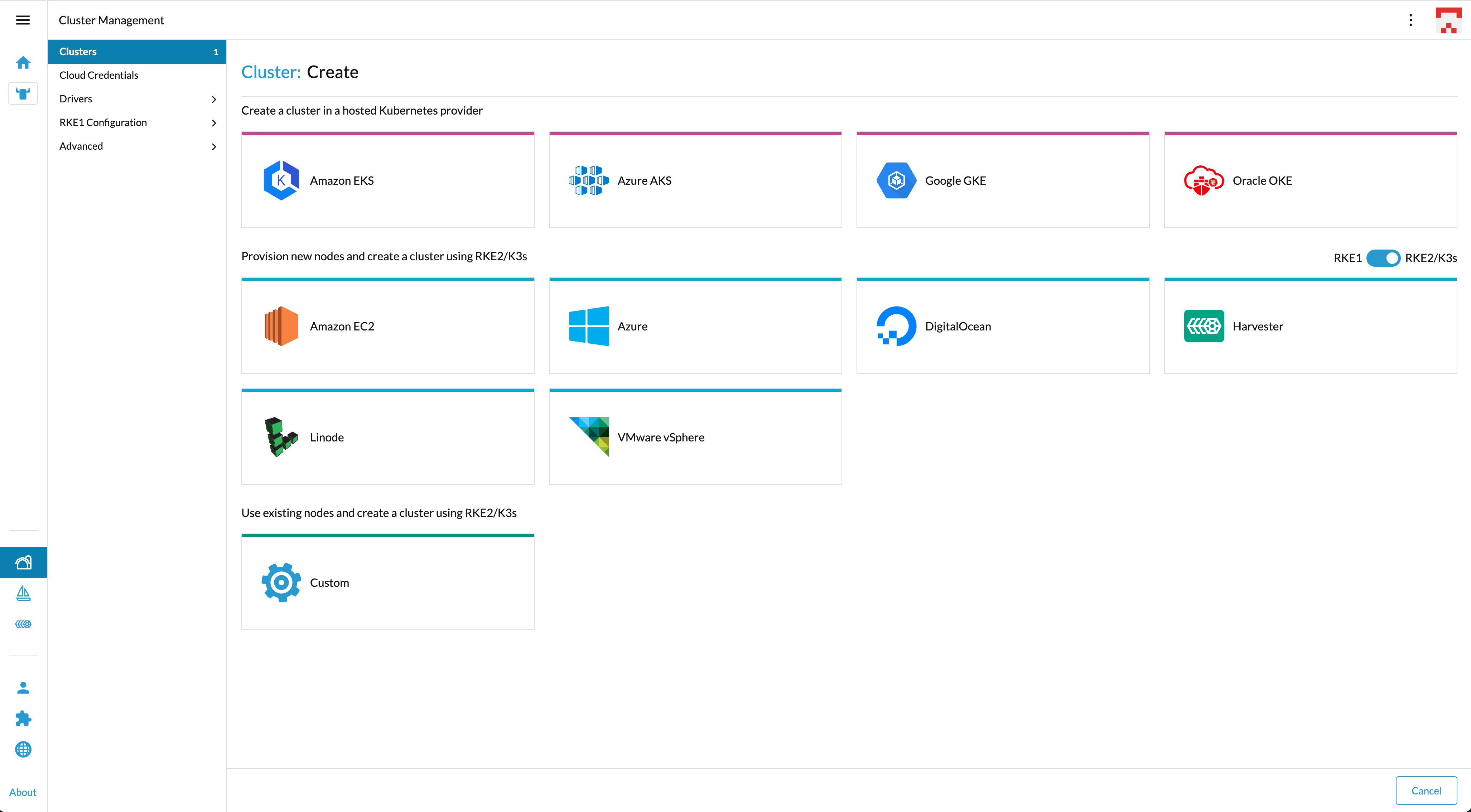The image size is (1471, 812).
Task: Click the Azure AKS logo icon
Action: tap(589, 180)
